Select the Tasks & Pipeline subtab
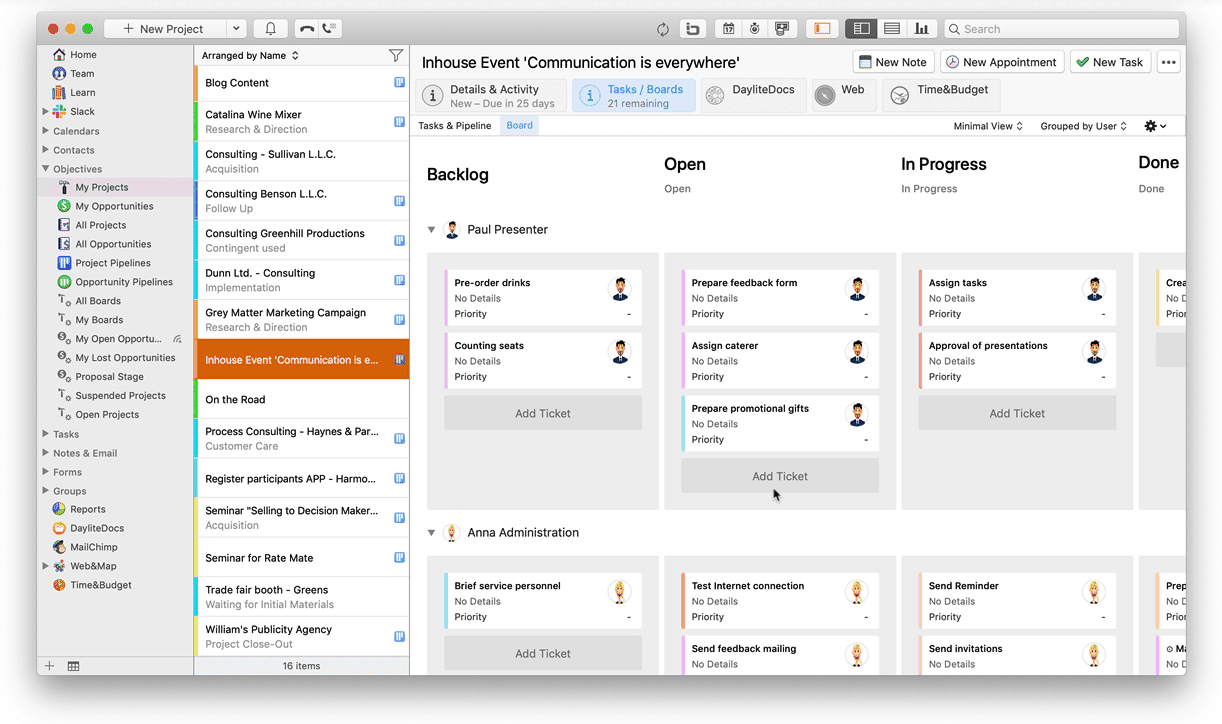 tap(454, 126)
